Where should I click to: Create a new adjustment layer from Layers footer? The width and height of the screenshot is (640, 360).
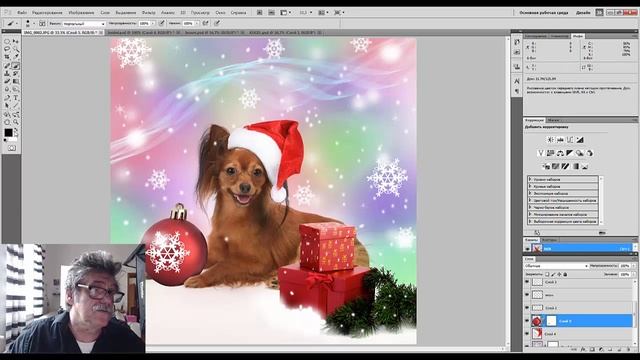click(601, 349)
